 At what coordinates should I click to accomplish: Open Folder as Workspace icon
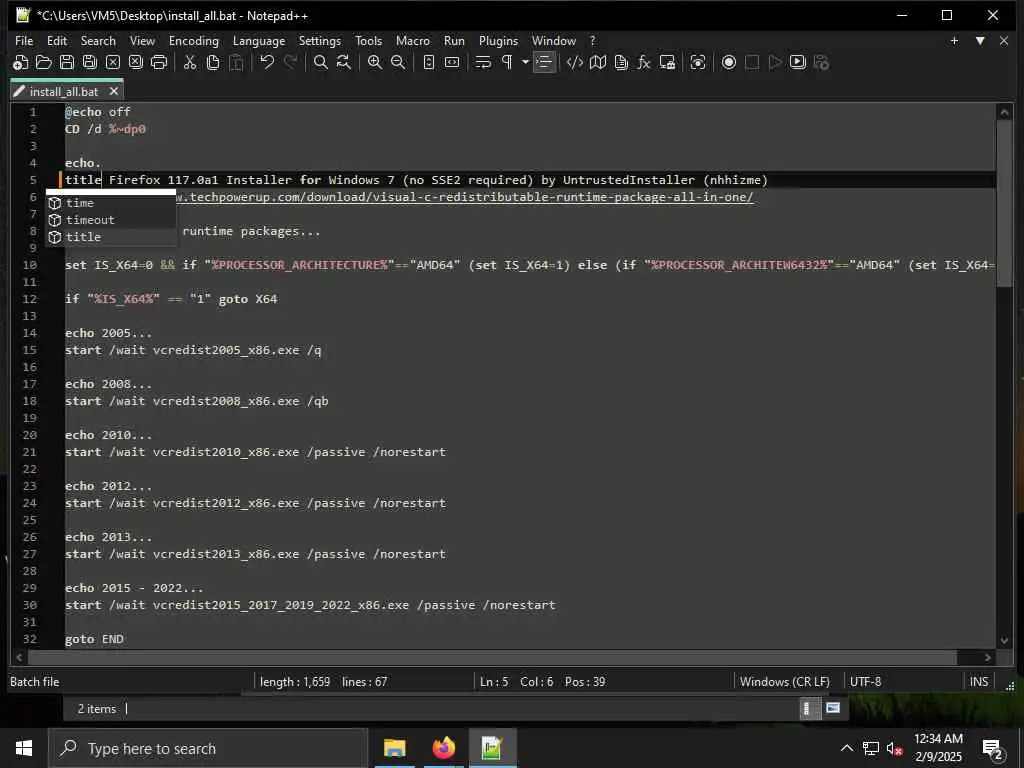(x=667, y=62)
